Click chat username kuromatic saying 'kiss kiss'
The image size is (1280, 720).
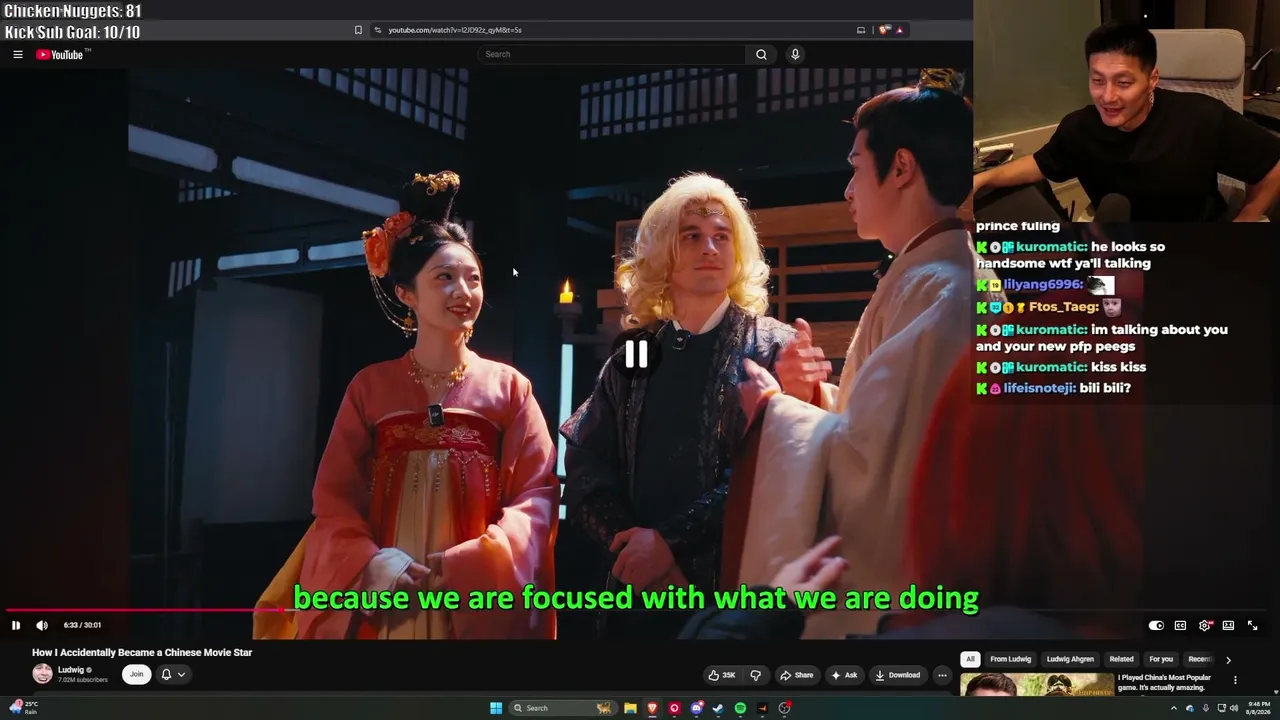point(1051,367)
